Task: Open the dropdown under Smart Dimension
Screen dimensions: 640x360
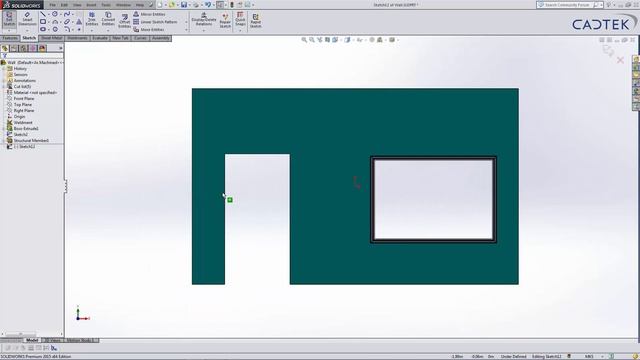Action: (x=27, y=30)
